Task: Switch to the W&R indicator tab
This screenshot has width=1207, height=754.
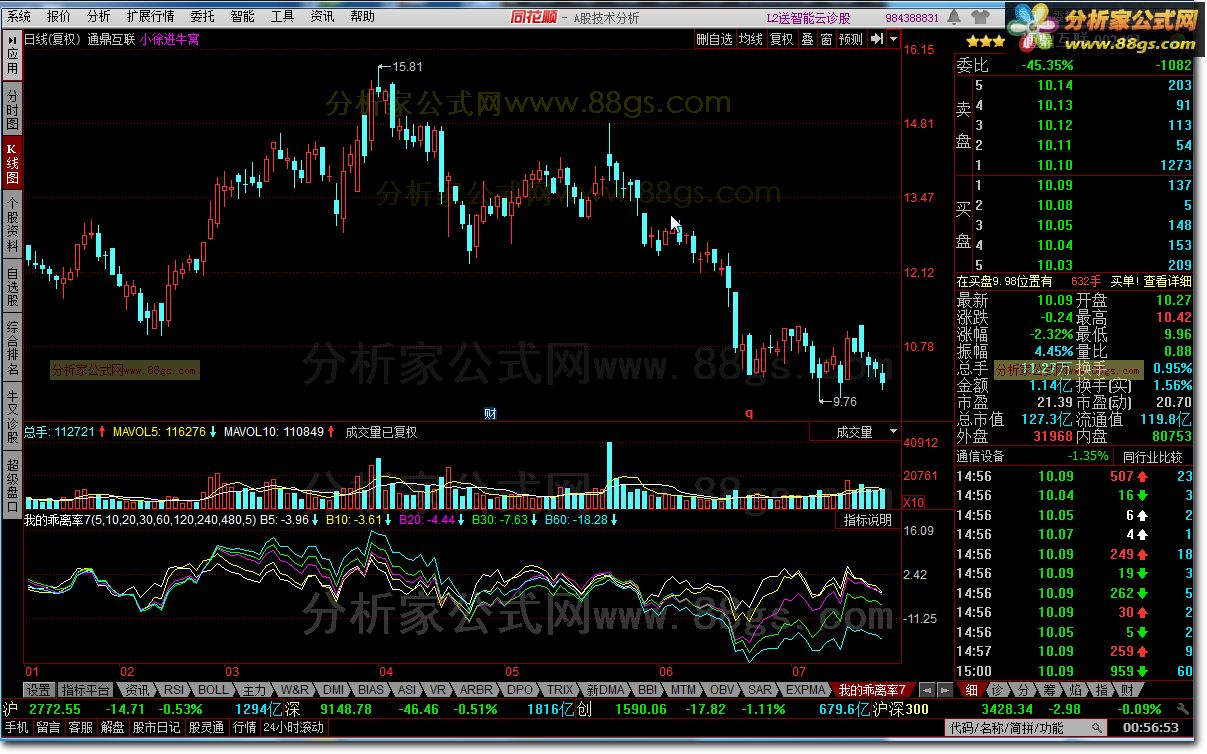Action: [295, 690]
